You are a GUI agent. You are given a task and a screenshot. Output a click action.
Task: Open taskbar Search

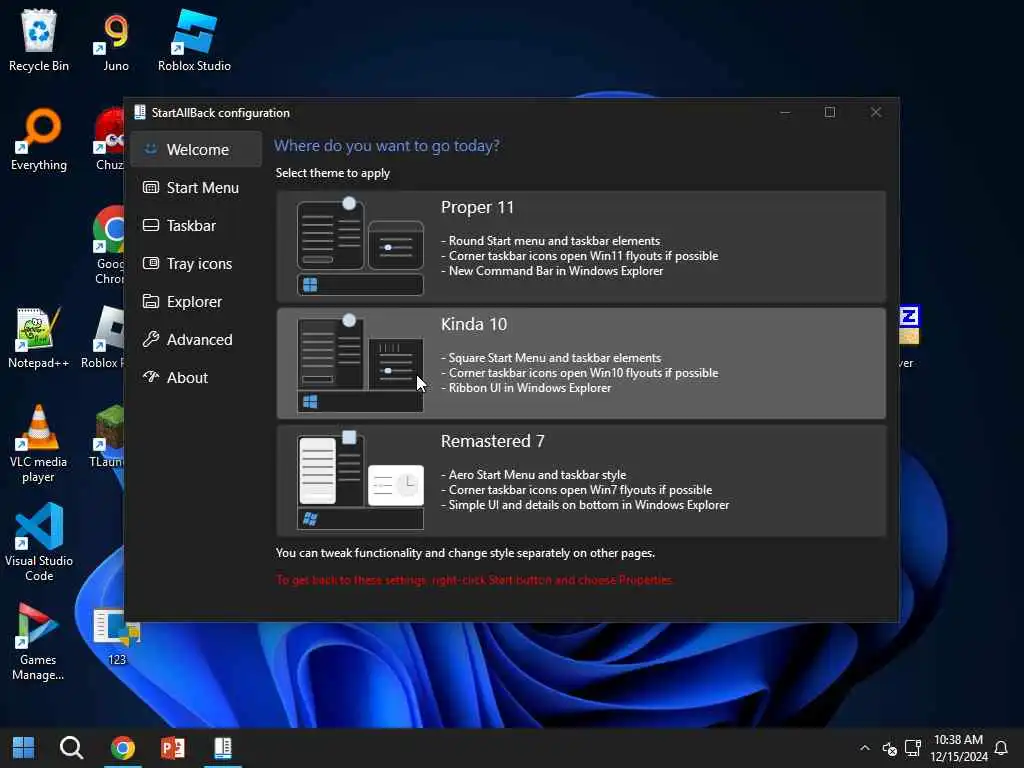click(x=71, y=748)
